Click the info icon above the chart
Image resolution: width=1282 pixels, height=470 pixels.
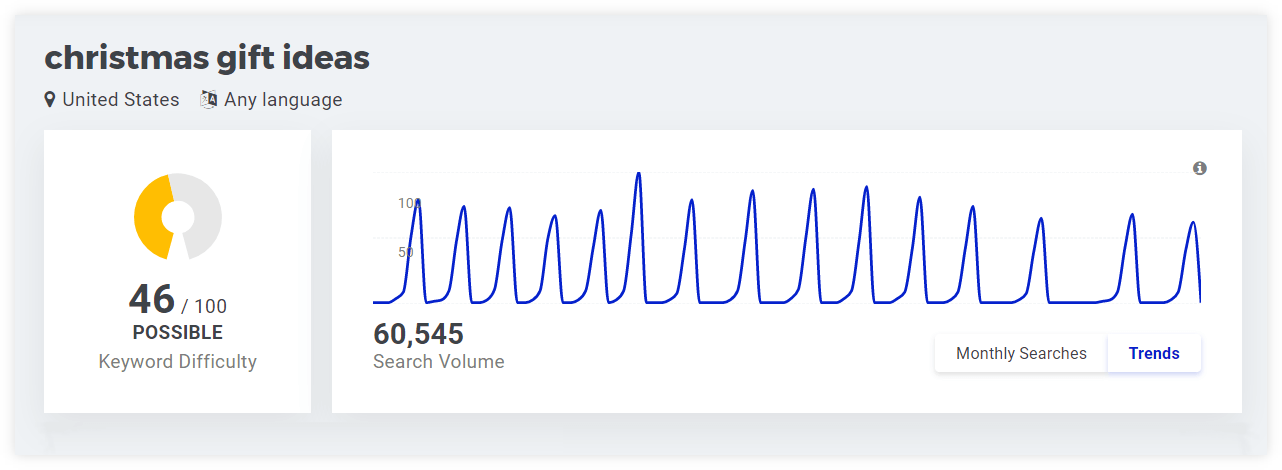(1200, 168)
